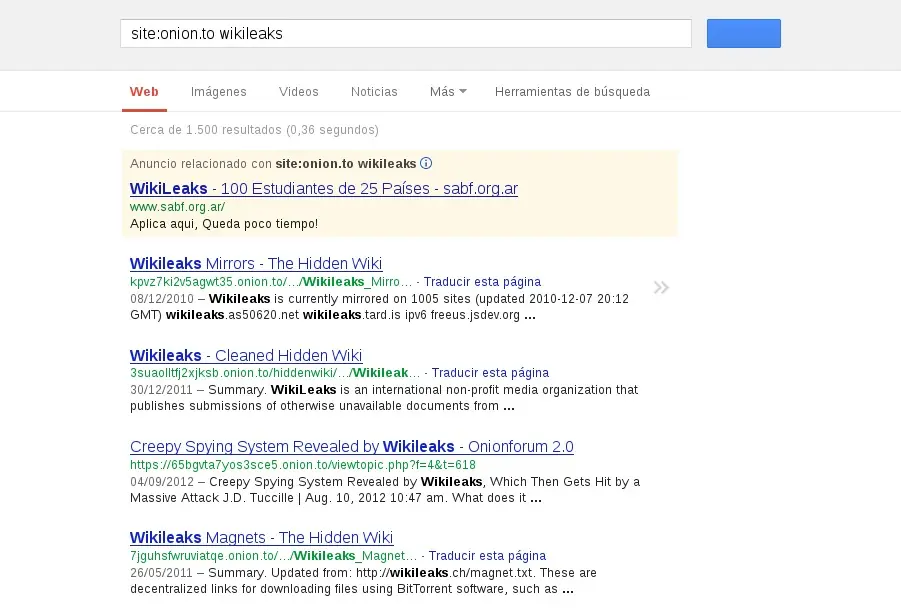The width and height of the screenshot is (901, 613).
Task: Click the preview arrows beside Wikileaks Mirrors result
Action: (661, 287)
